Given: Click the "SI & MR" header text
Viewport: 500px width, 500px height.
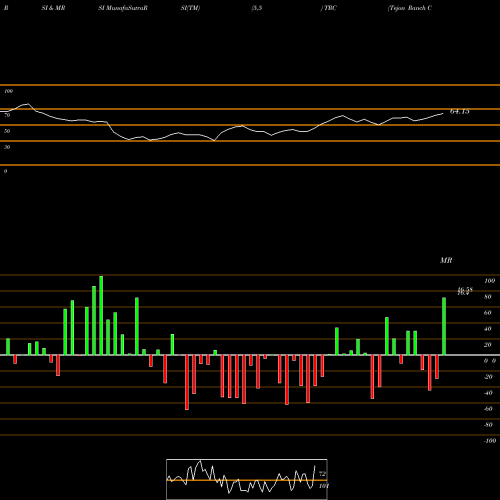Looking at the screenshot, I should tap(53, 8).
